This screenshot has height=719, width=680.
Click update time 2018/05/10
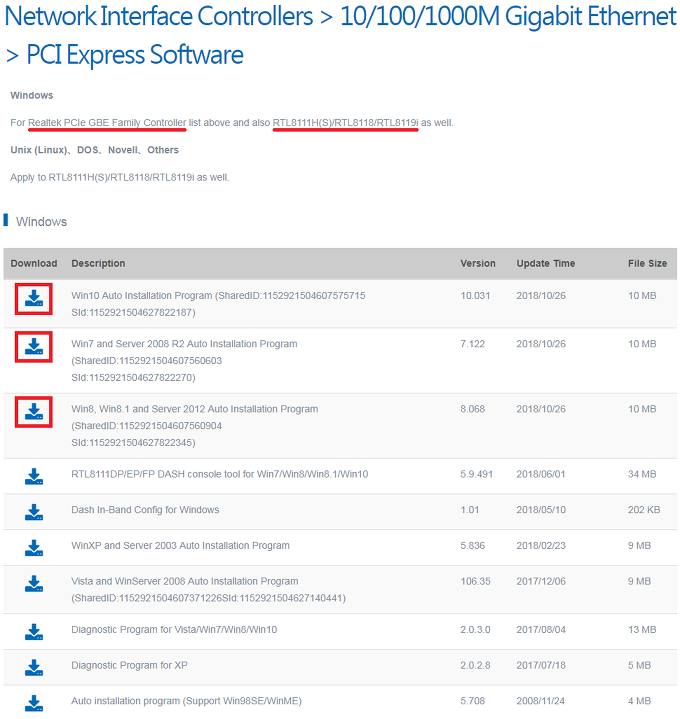coord(541,510)
